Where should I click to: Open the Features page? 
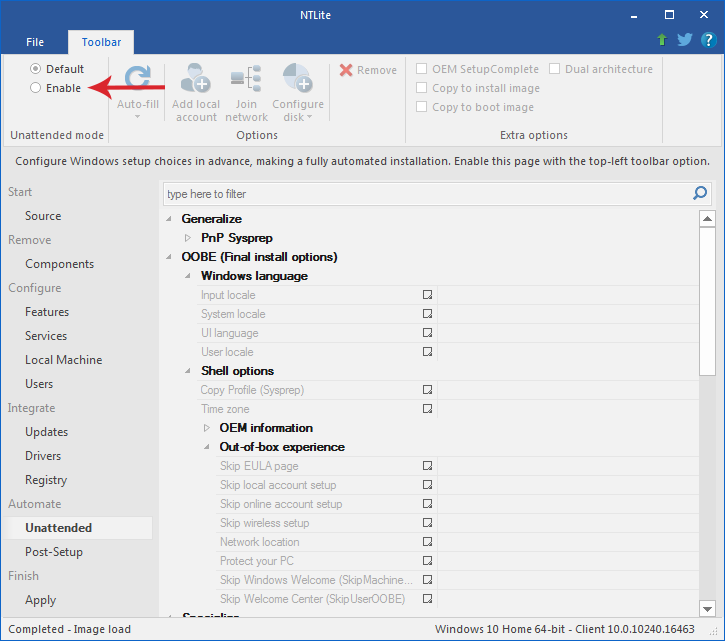pos(47,312)
